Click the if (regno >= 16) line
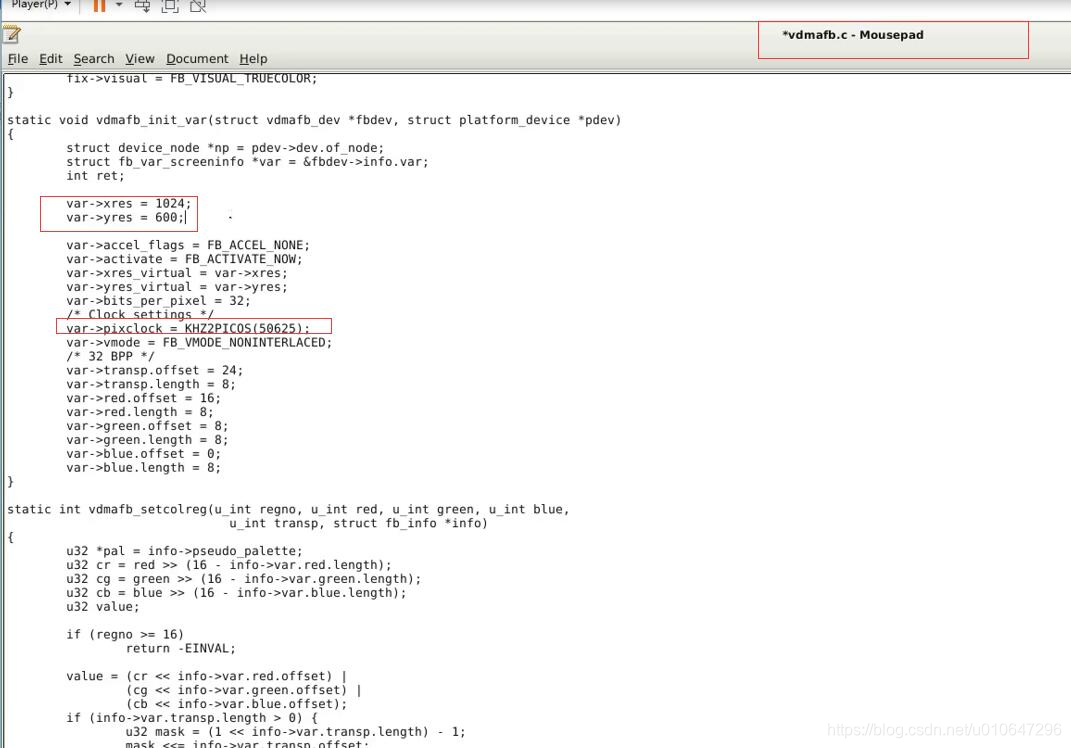 coord(124,635)
